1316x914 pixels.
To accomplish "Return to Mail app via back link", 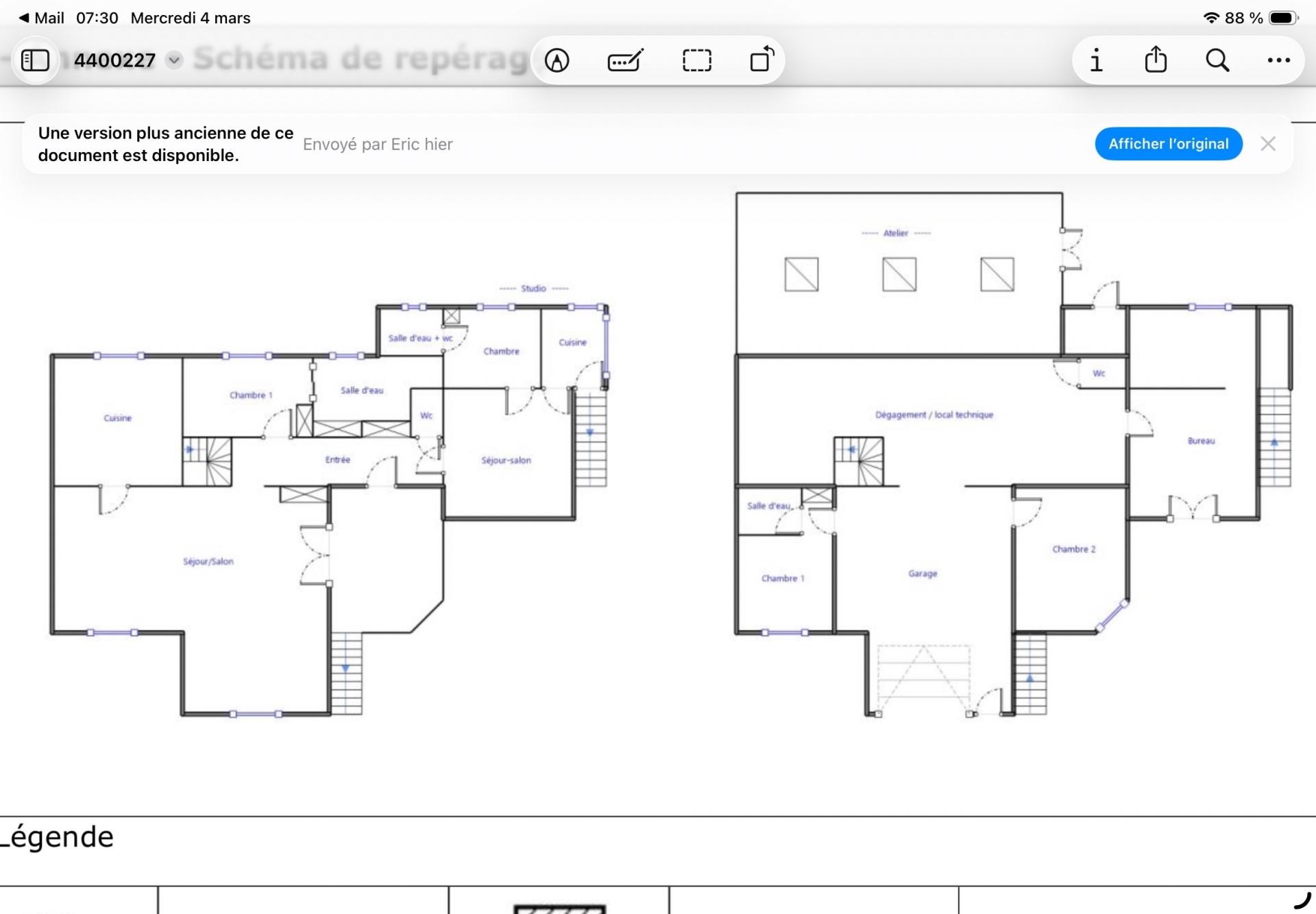I will point(42,18).
